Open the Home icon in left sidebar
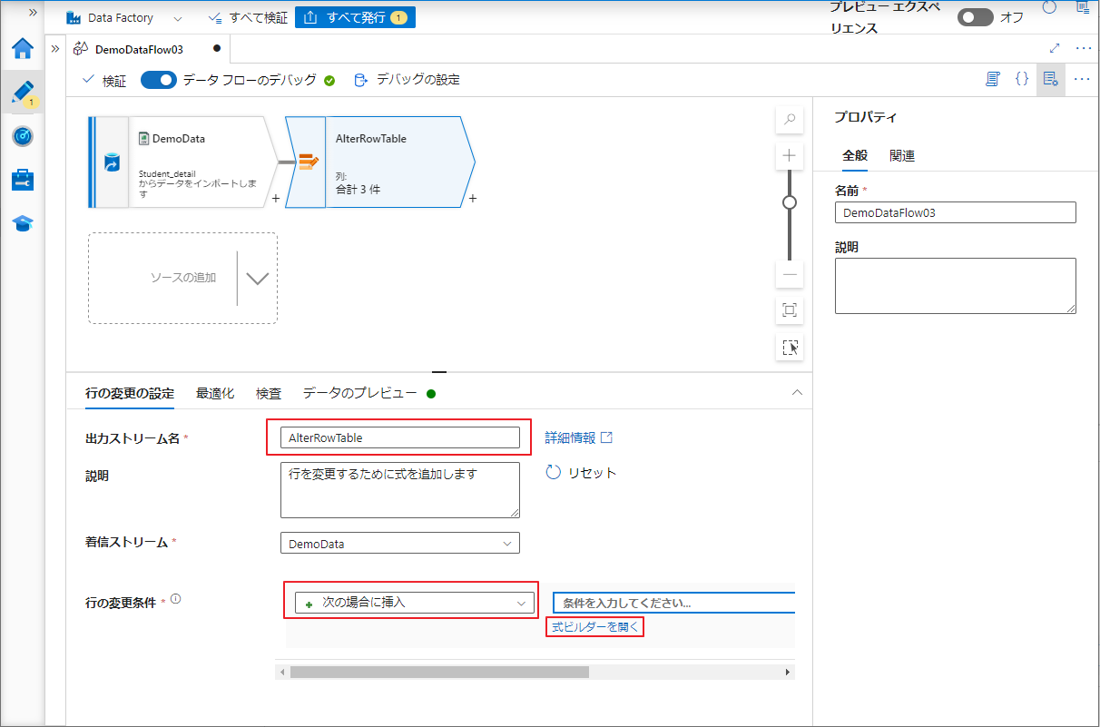 (22, 49)
